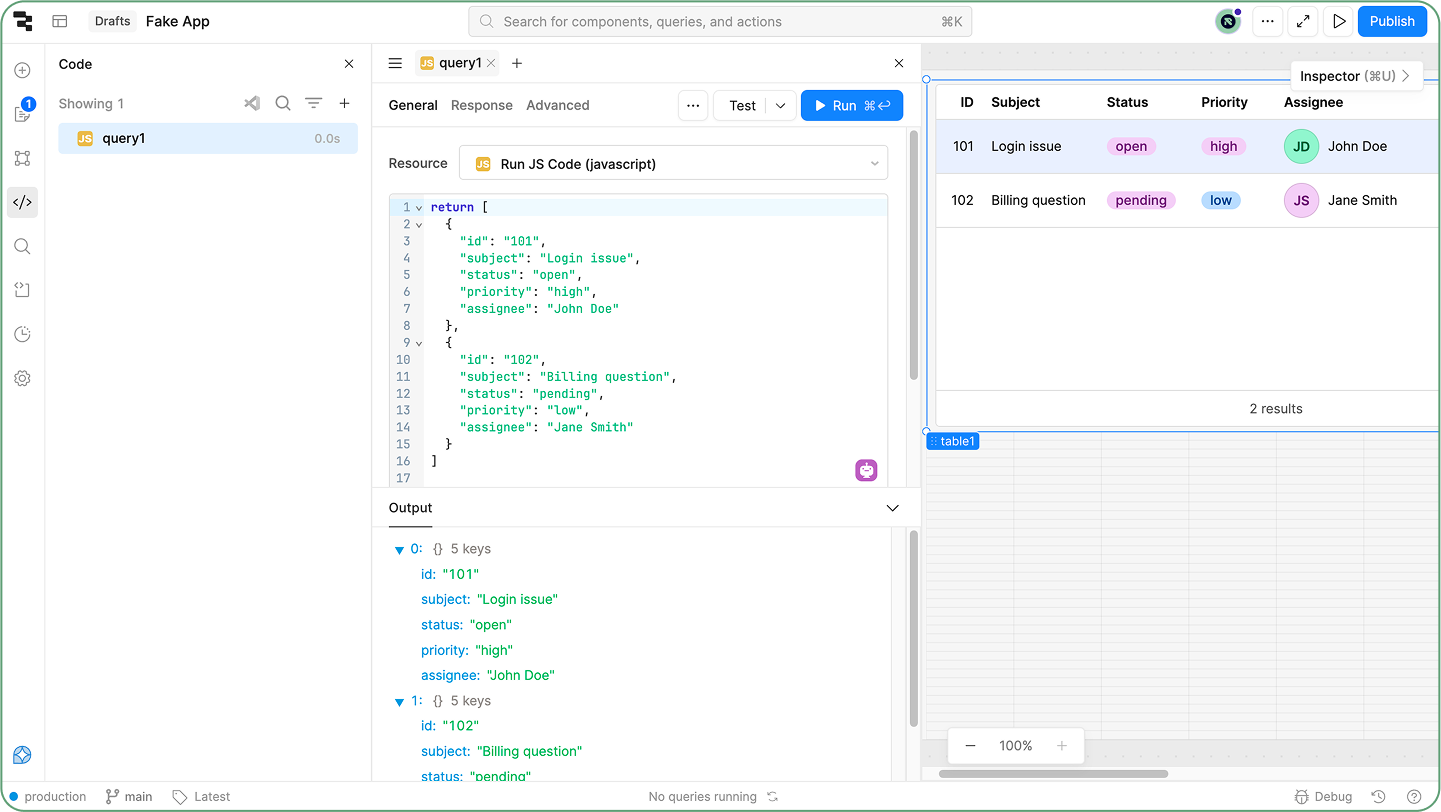1441x812 pixels.
Task: Open the sidebar Search magnifier icon
Action: (x=22, y=246)
